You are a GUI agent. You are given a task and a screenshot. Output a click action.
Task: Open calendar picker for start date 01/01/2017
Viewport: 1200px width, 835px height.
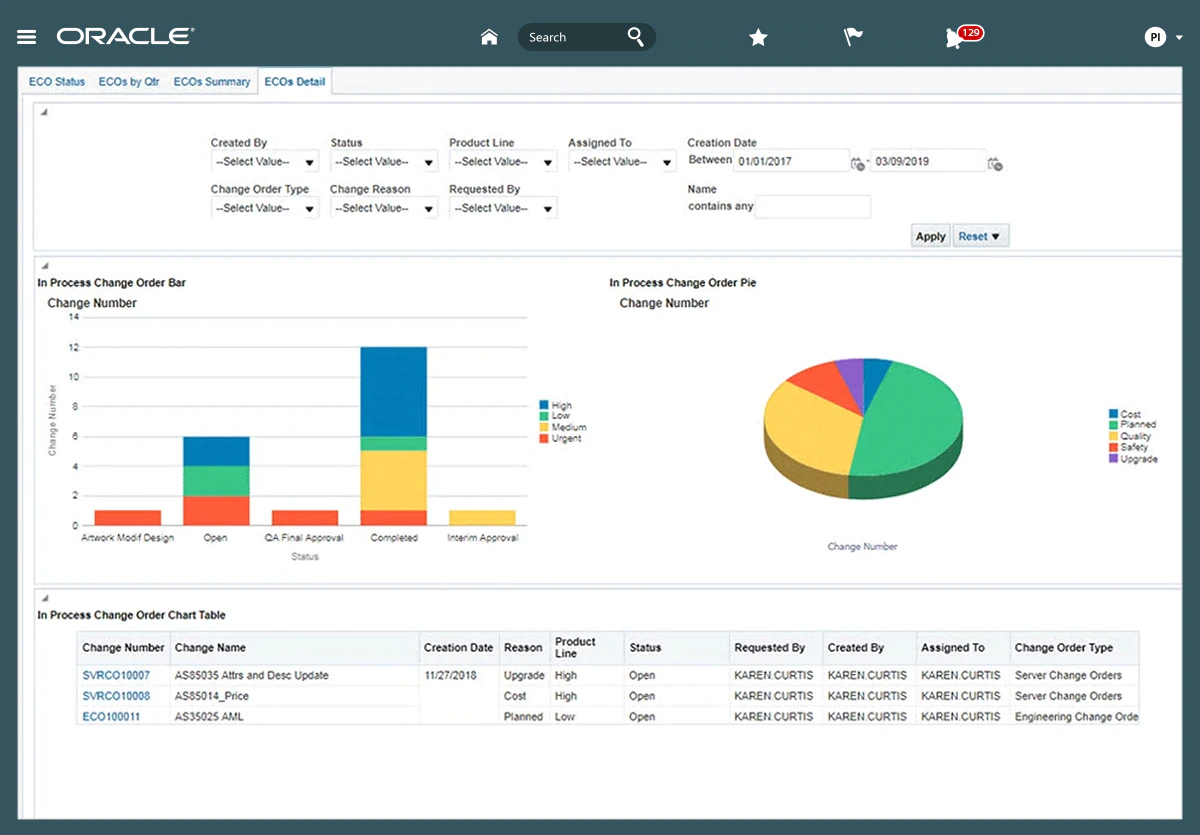tap(857, 163)
